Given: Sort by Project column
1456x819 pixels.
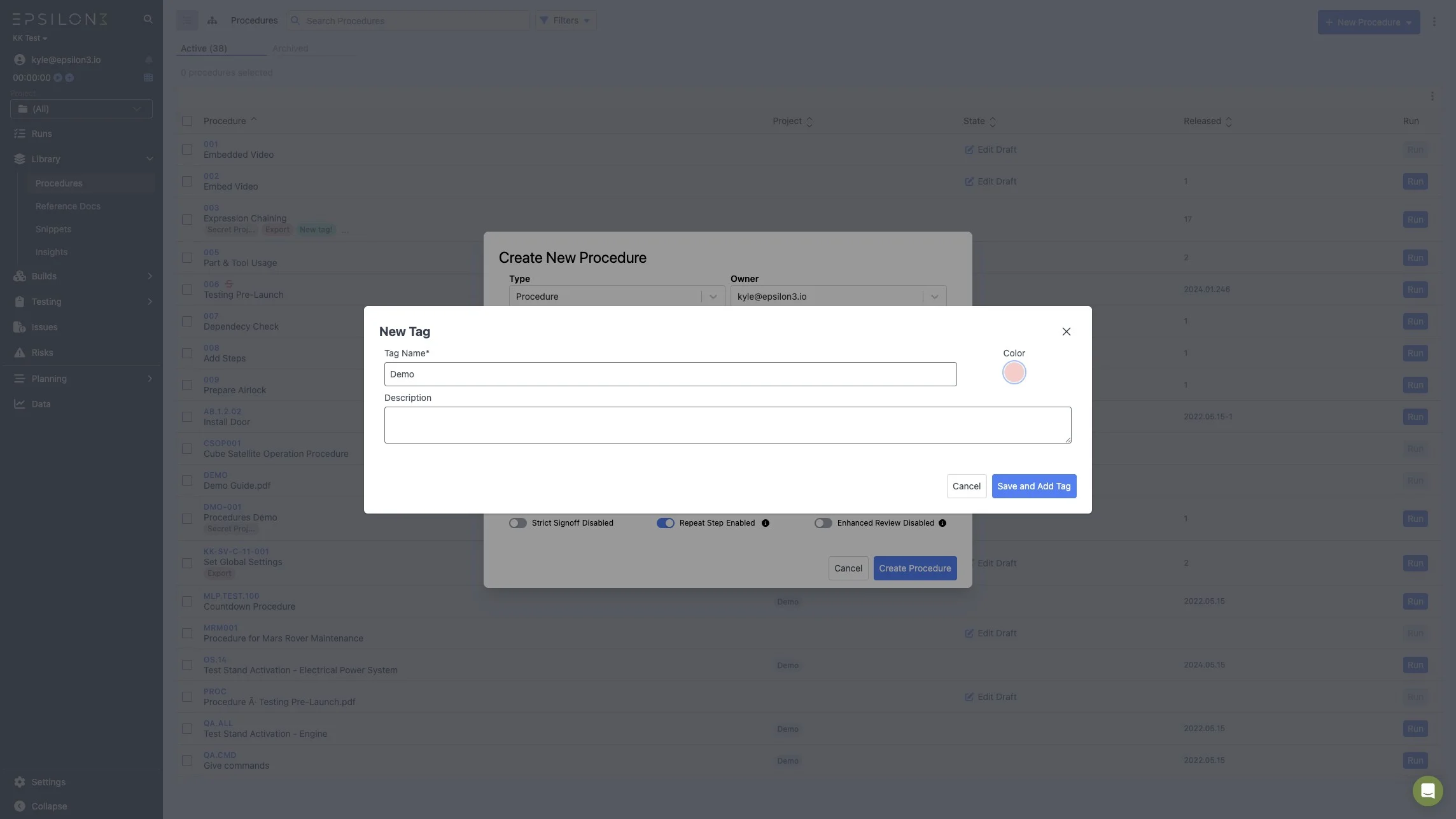Looking at the screenshot, I should 809,122.
